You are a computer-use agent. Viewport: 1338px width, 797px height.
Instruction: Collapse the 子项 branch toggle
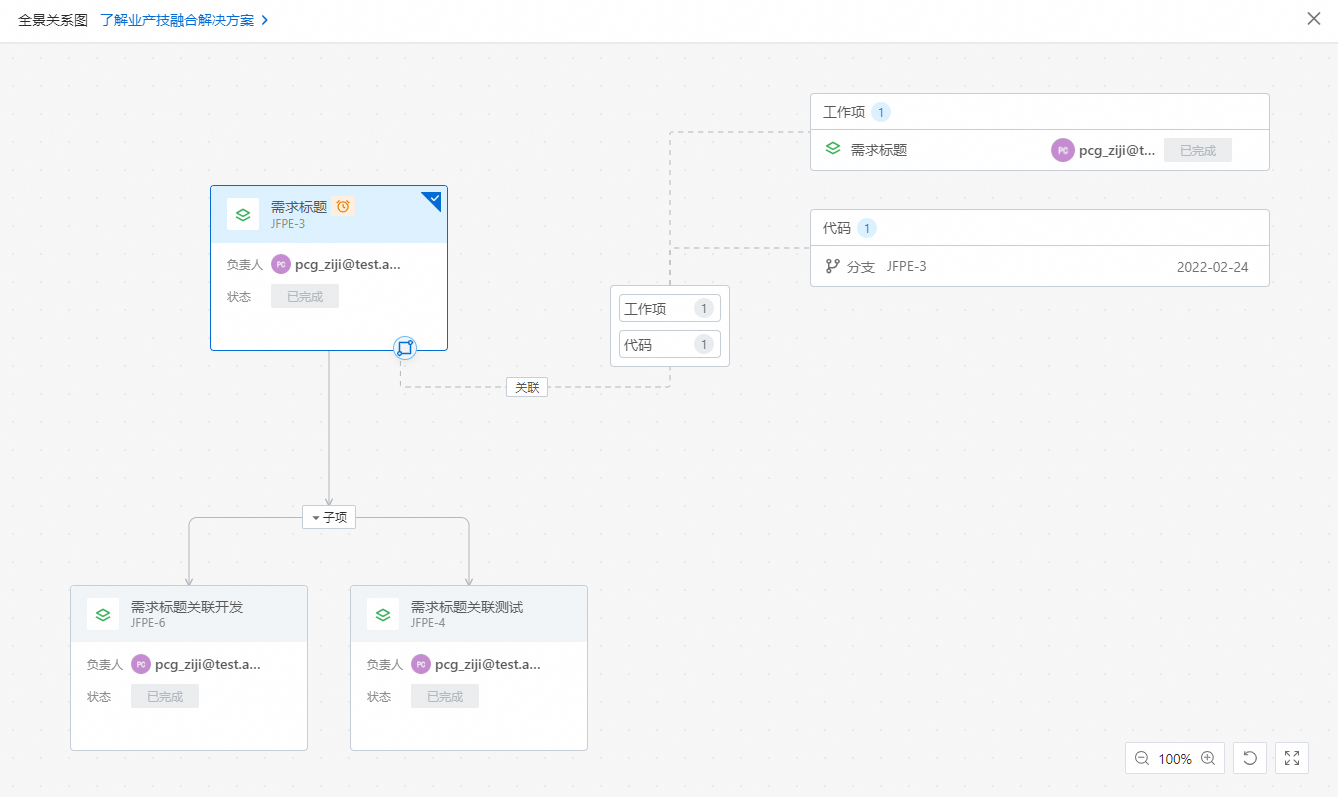tap(329, 517)
